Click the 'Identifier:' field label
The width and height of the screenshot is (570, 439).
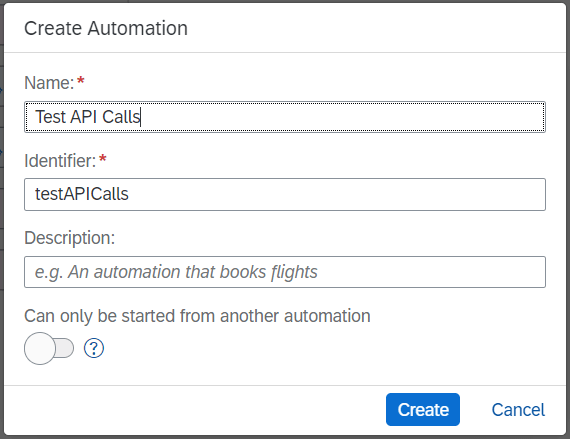tap(60, 161)
